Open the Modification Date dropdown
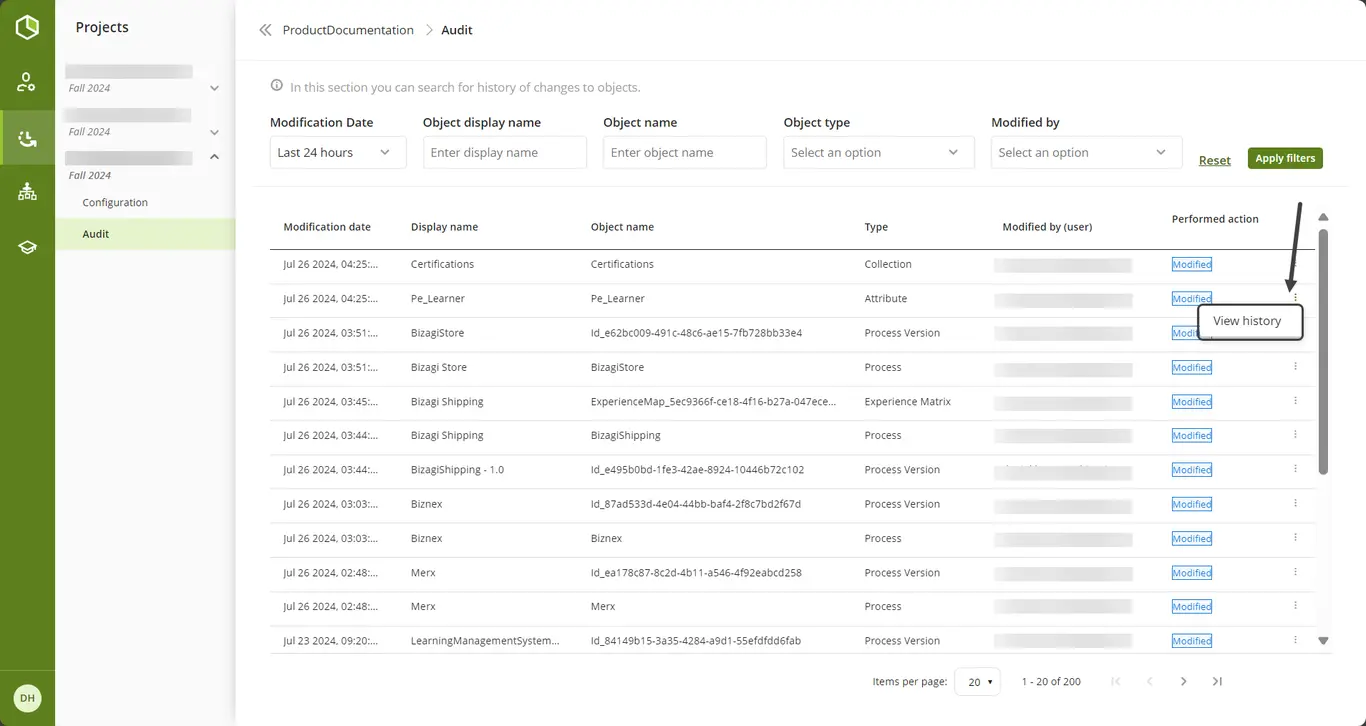The height and width of the screenshot is (726, 1366). [338, 152]
